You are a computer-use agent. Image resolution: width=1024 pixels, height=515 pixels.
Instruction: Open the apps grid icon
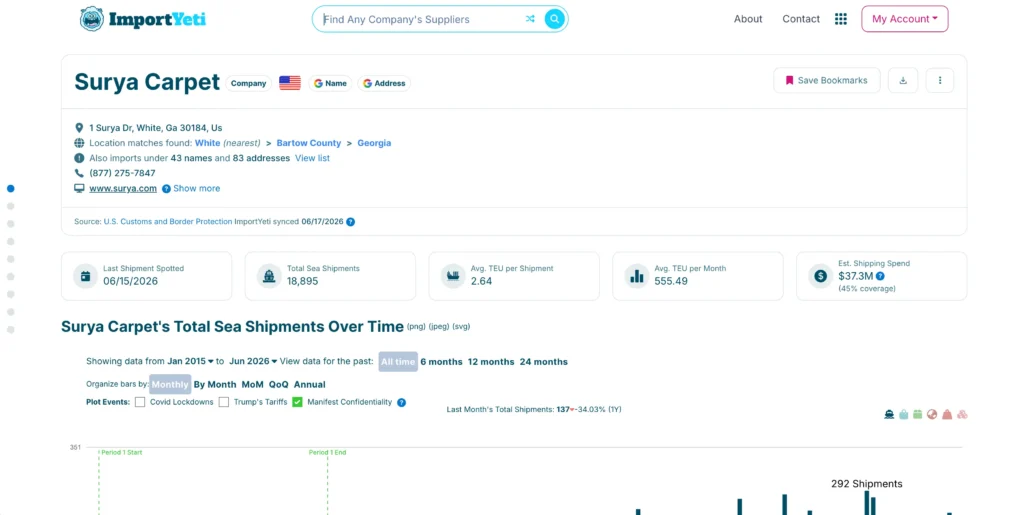click(x=840, y=19)
